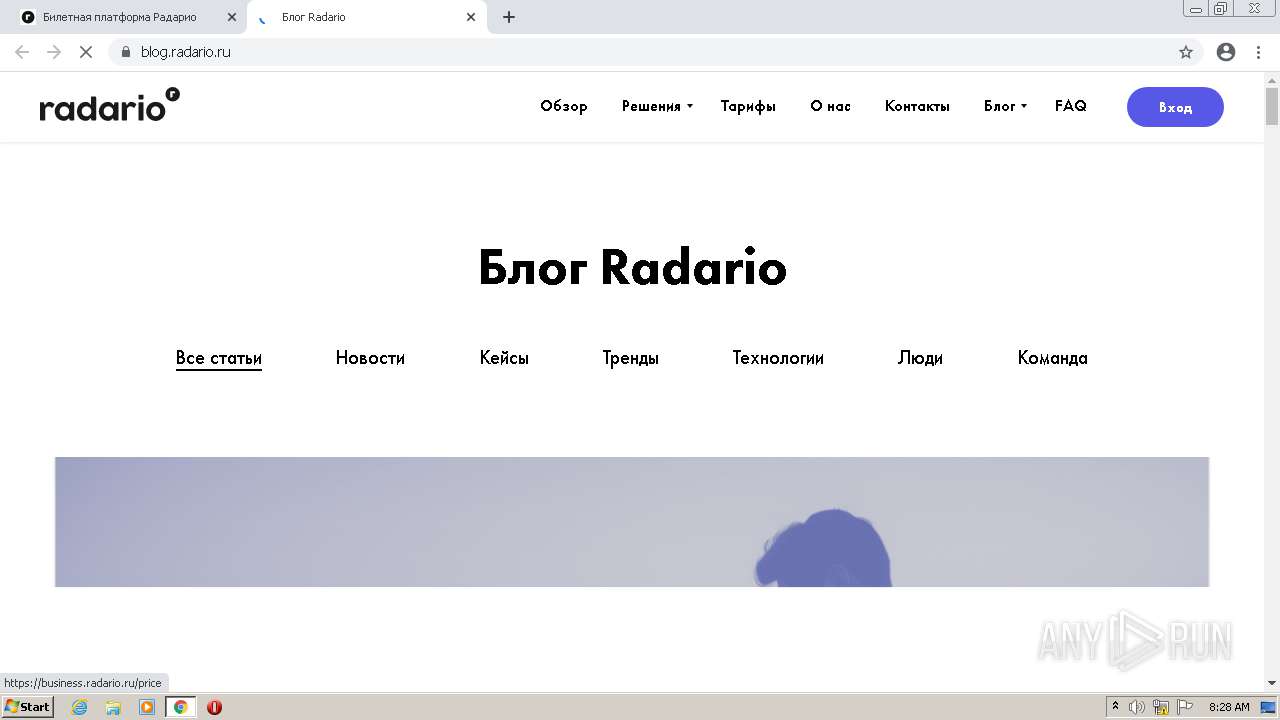Open the Тарифы page
The image size is (1280, 720).
coord(748,106)
